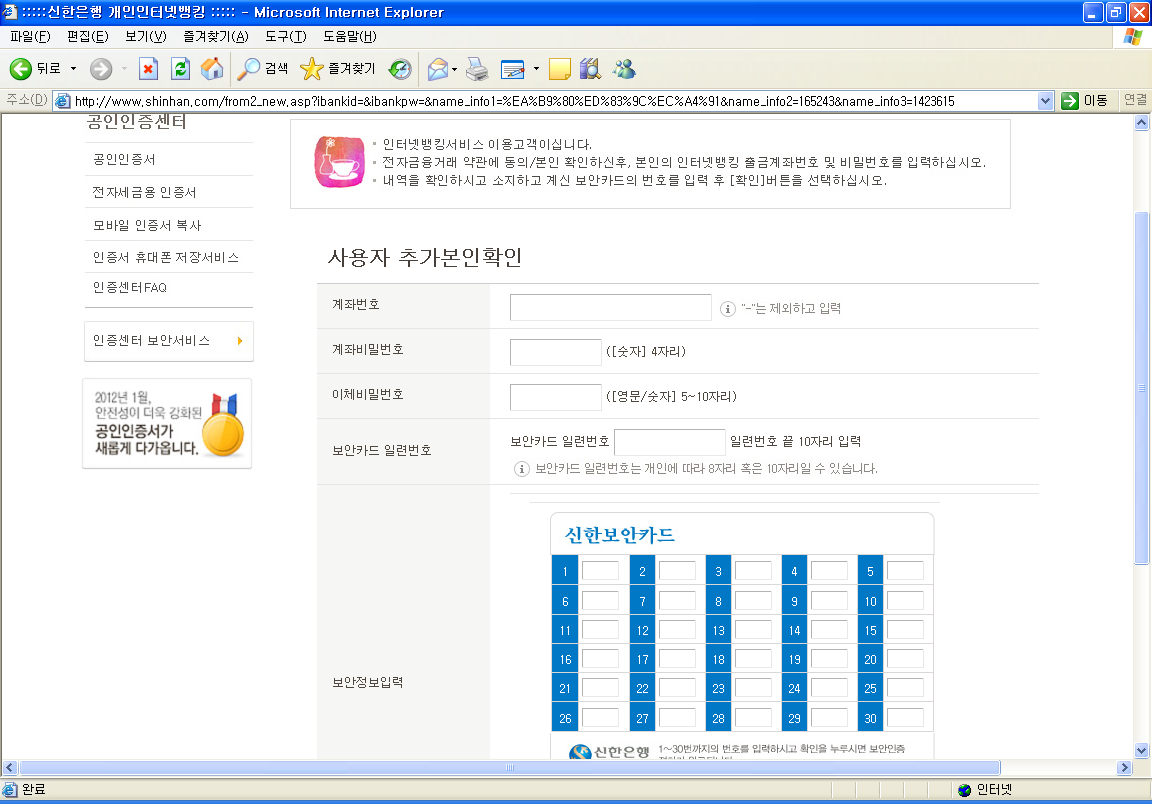The width and height of the screenshot is (1152, 811).
Task: Click the Forward arrow icon
Action: click(x=101, y=69)
